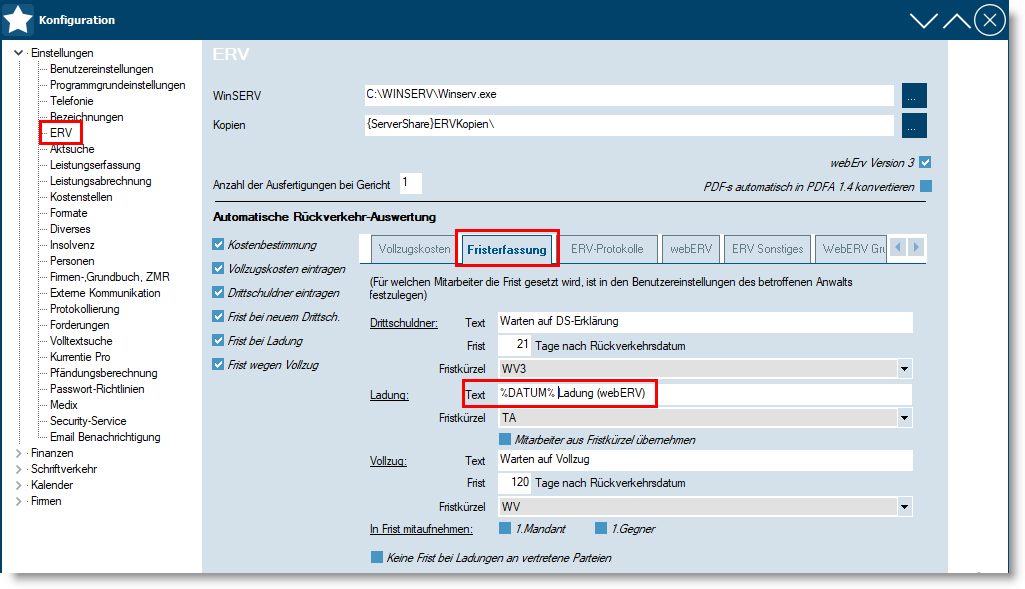Close the Konfiguration window
Viewport: 1025px width, 589px height.
989,20
